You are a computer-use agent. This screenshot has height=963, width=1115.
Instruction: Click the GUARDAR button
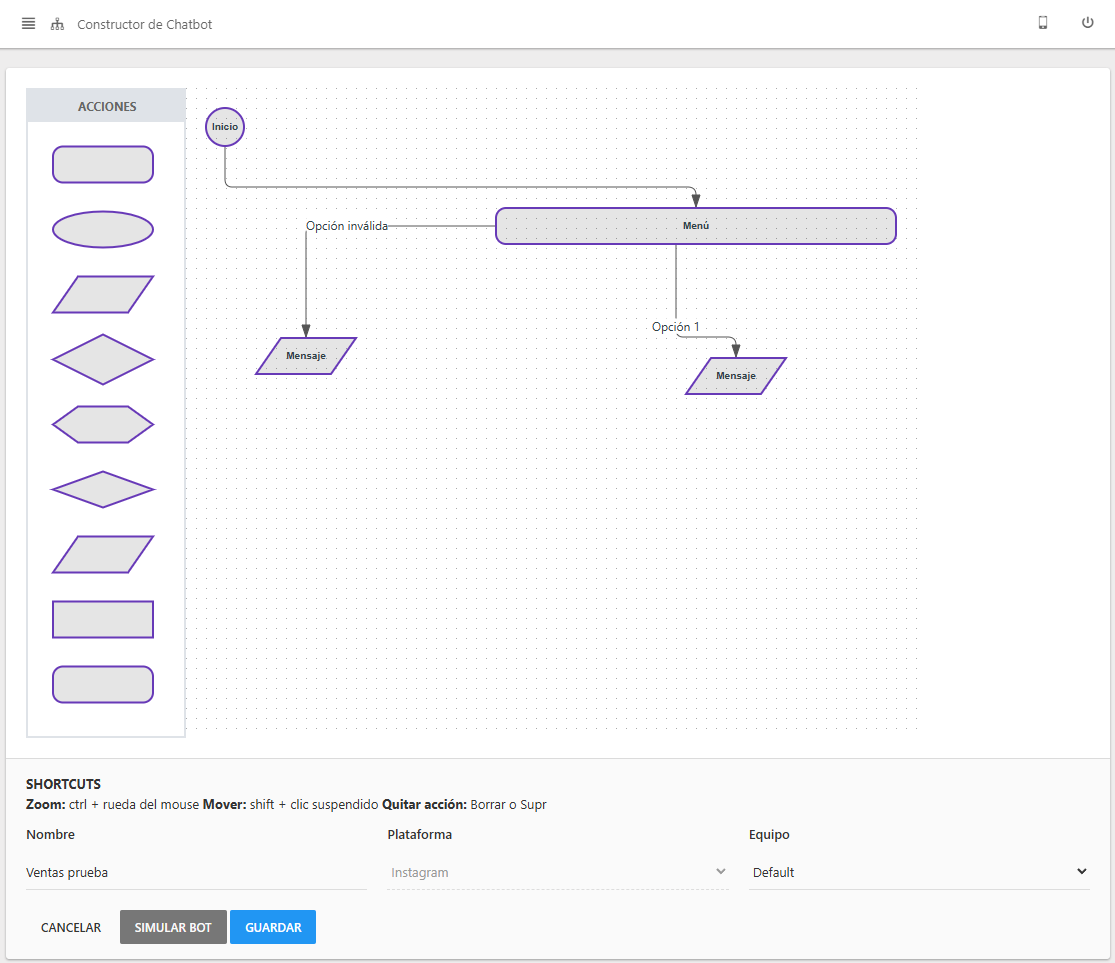coord(272,927)
